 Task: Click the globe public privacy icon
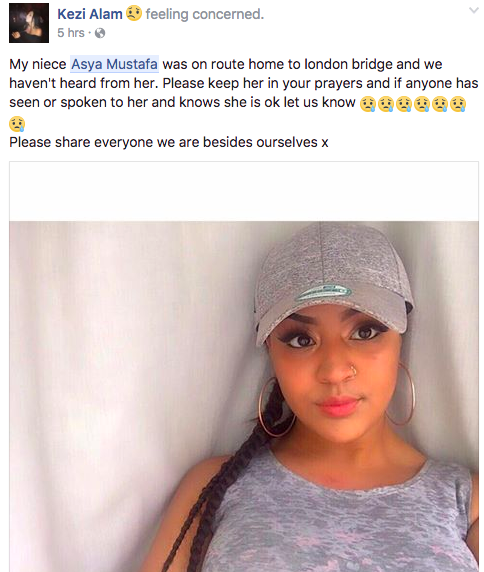[x=100, y=33]
